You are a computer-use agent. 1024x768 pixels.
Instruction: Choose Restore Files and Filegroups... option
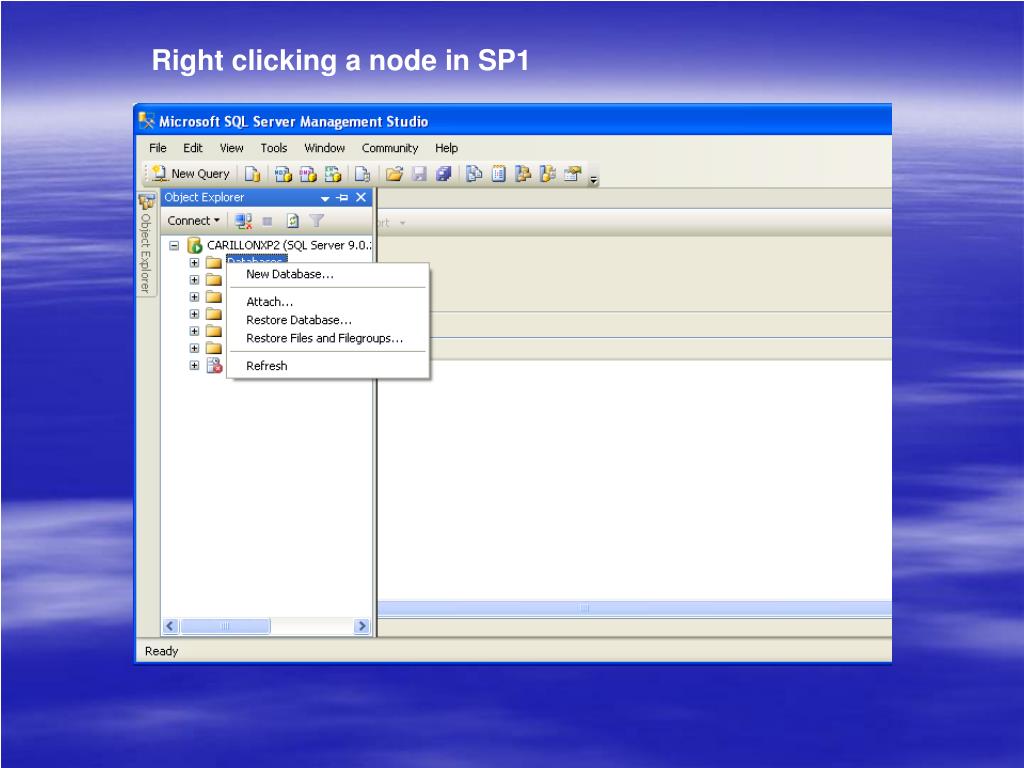328,338
